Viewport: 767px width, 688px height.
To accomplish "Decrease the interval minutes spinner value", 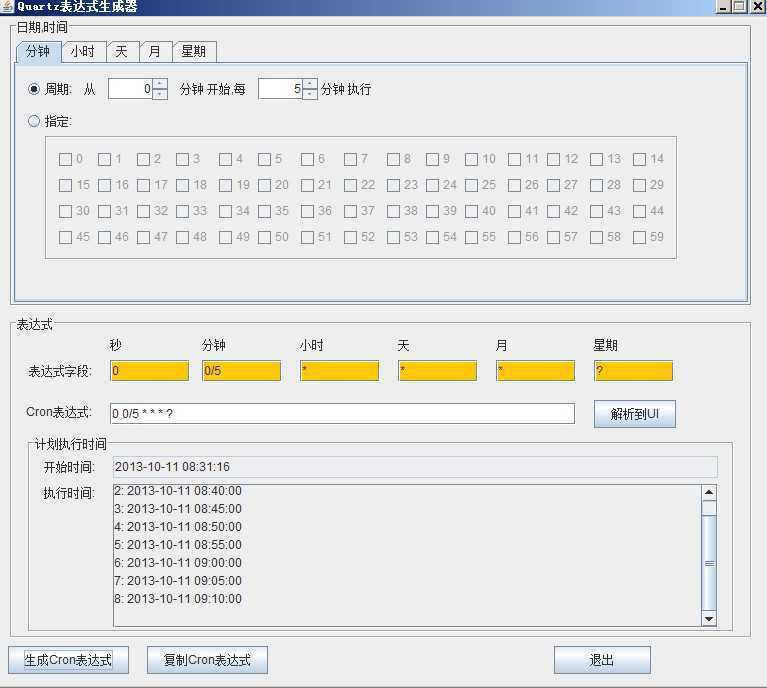I will click(310, 94).
